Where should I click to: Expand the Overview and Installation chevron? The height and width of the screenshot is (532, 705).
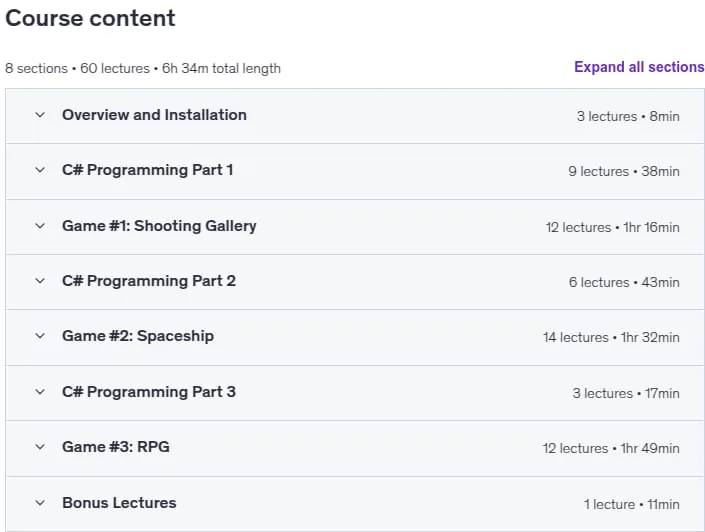click(x=40, y=115)
